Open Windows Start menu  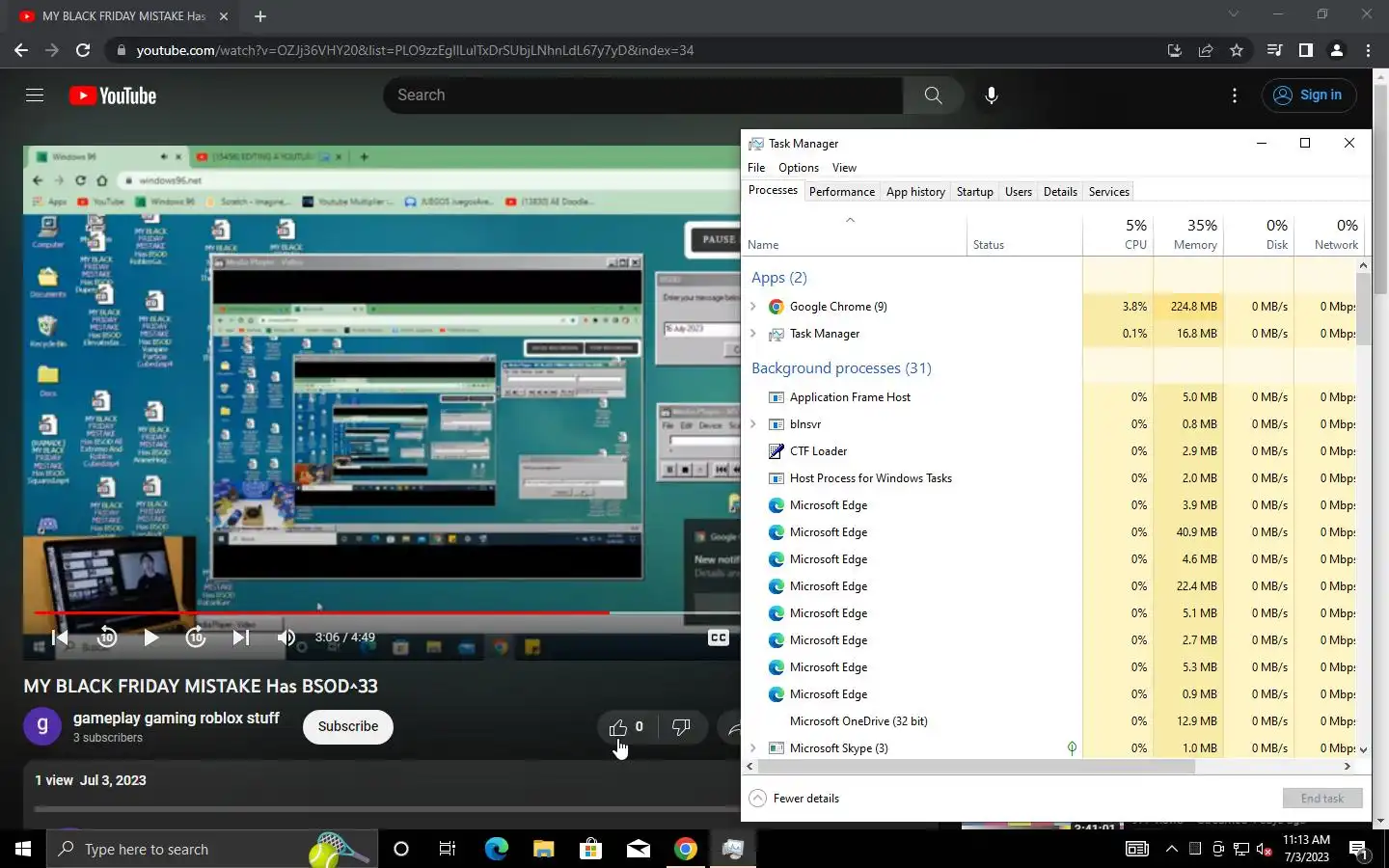pyautogui.click(x=23, y=849)
